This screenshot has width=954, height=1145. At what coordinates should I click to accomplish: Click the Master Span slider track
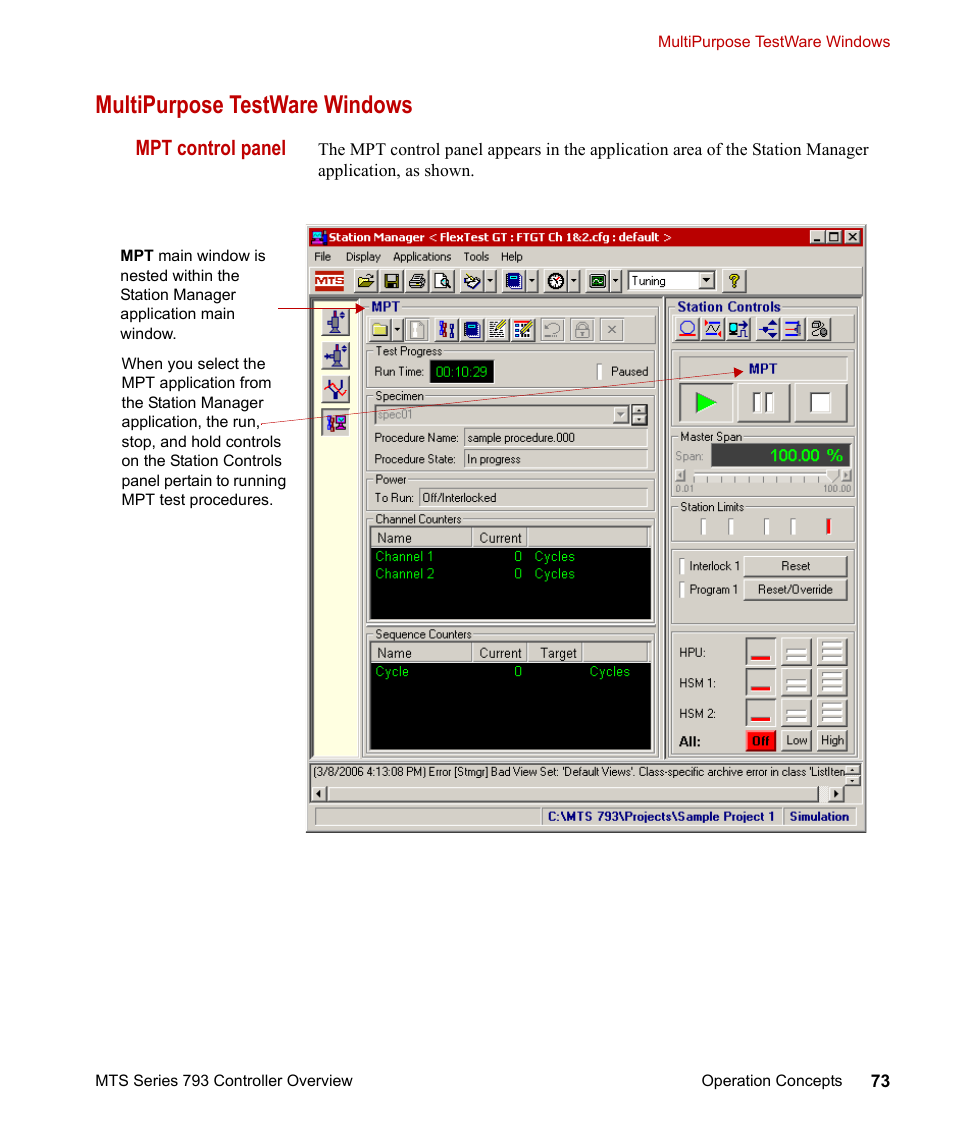click(762, 478)
